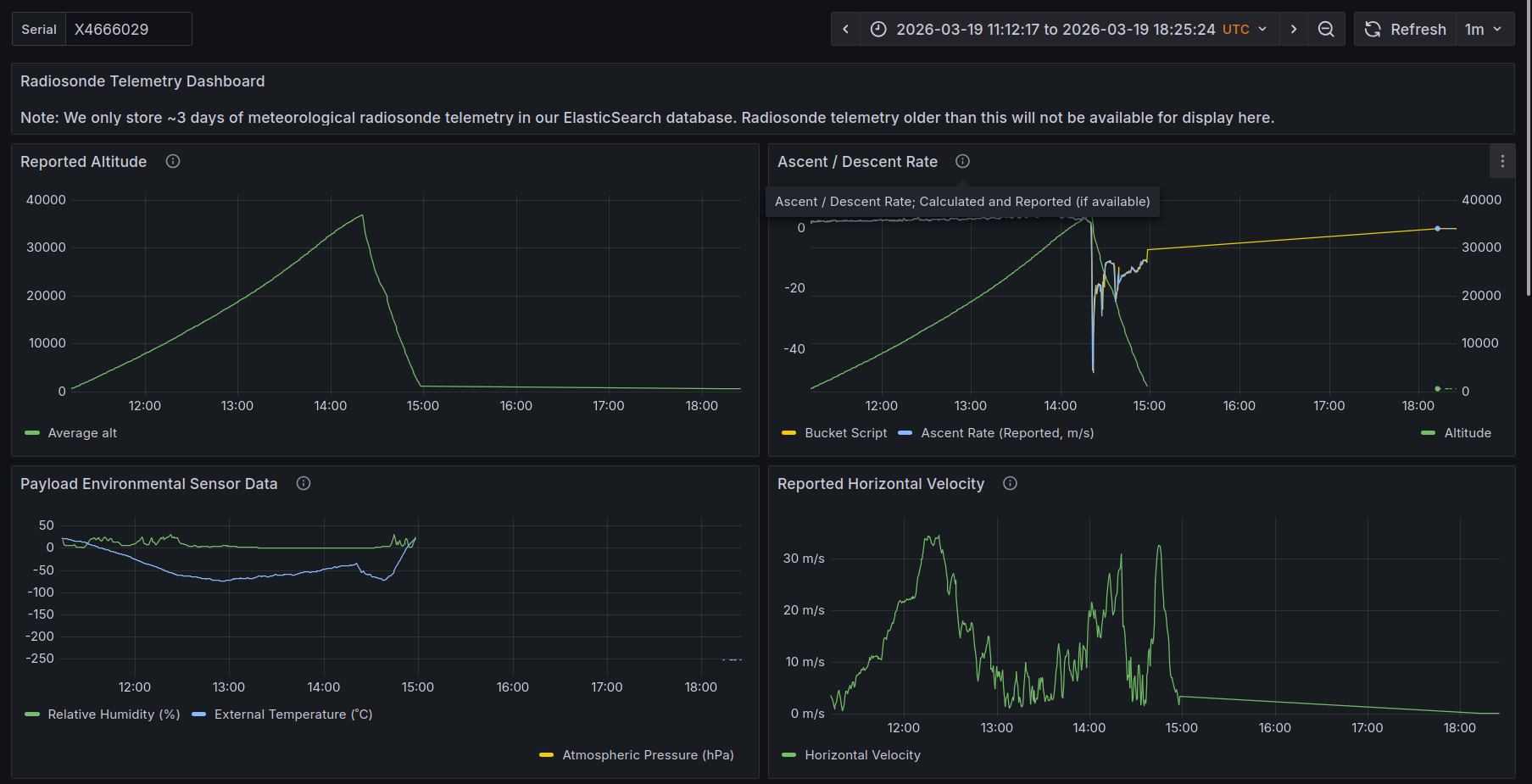Shift time range forward with right arrow
The height and width of the screenshot is (784, 1532).
click(1293, 29)
